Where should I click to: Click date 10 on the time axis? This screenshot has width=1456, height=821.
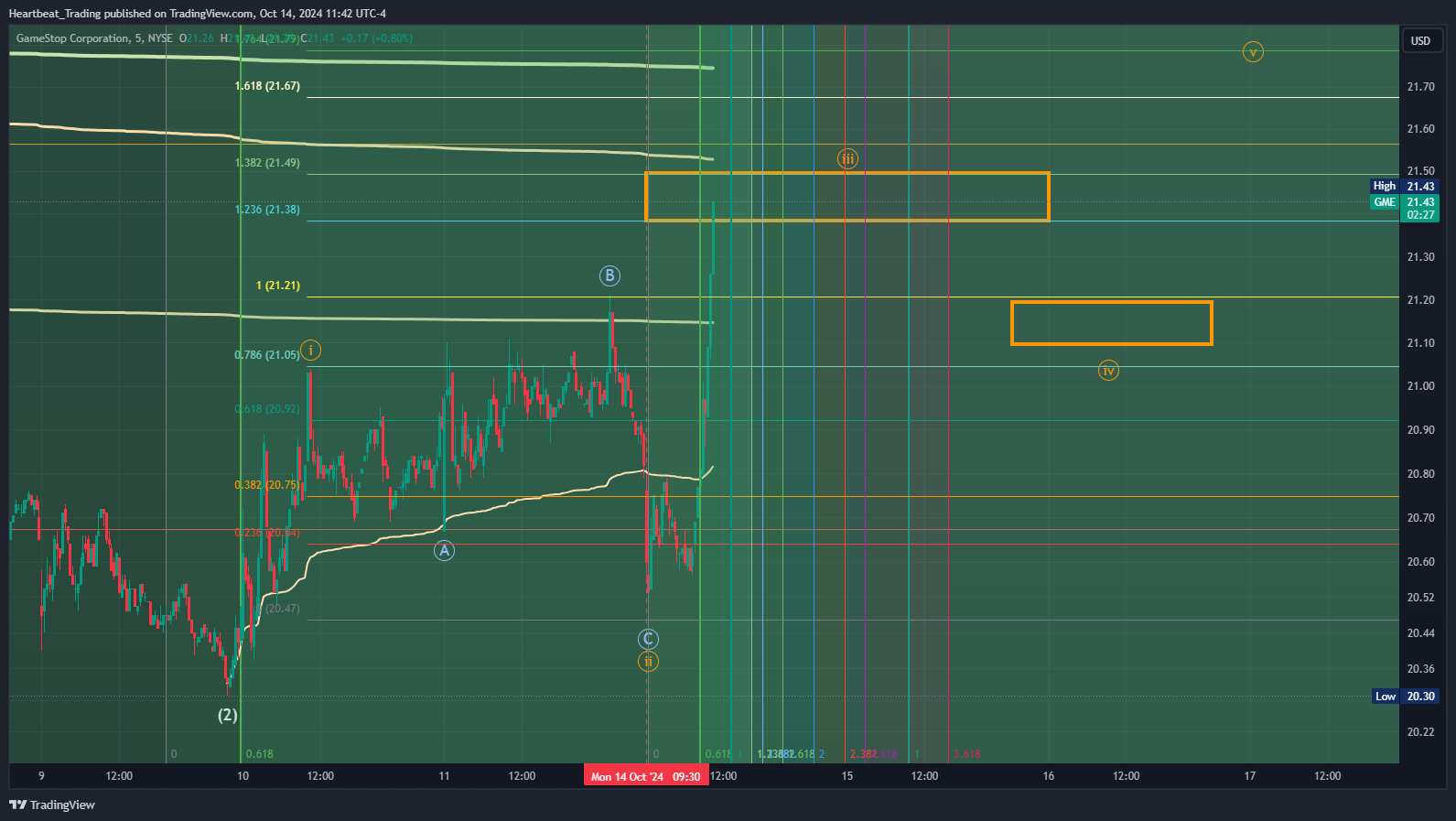243,776
